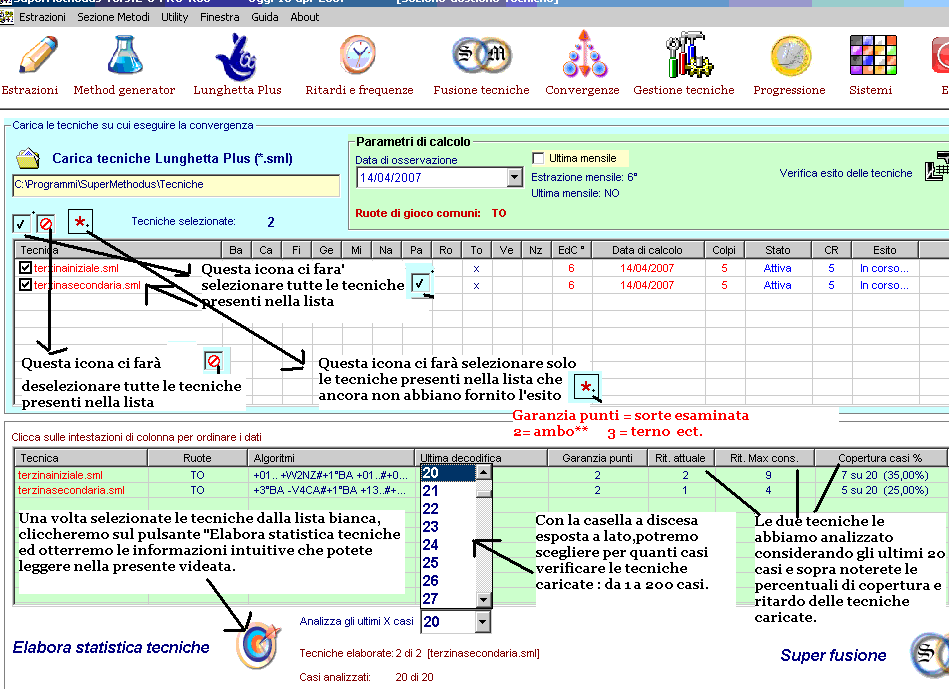Sort by Rit. attuale column header
The image size is (949, 689).
[680, 458]
